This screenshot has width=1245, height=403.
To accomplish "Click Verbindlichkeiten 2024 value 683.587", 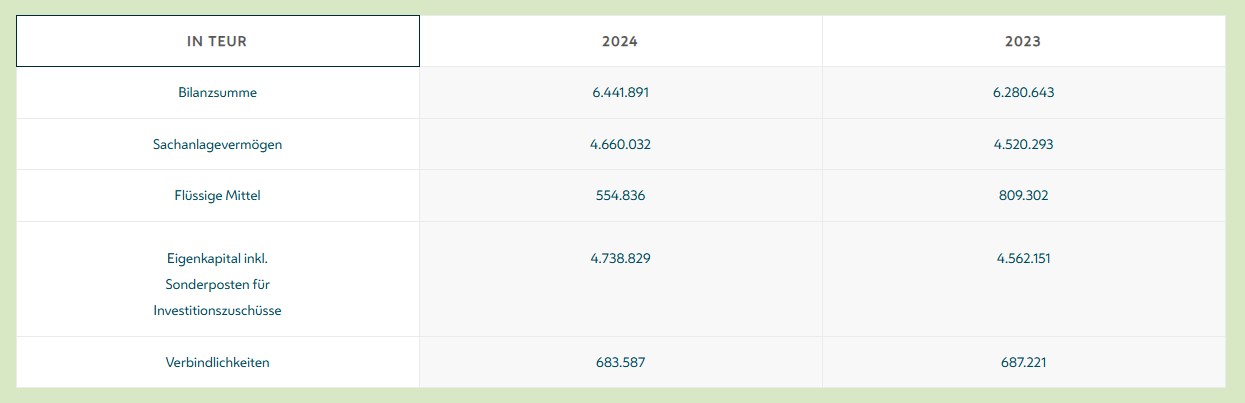I will (620, 362).
